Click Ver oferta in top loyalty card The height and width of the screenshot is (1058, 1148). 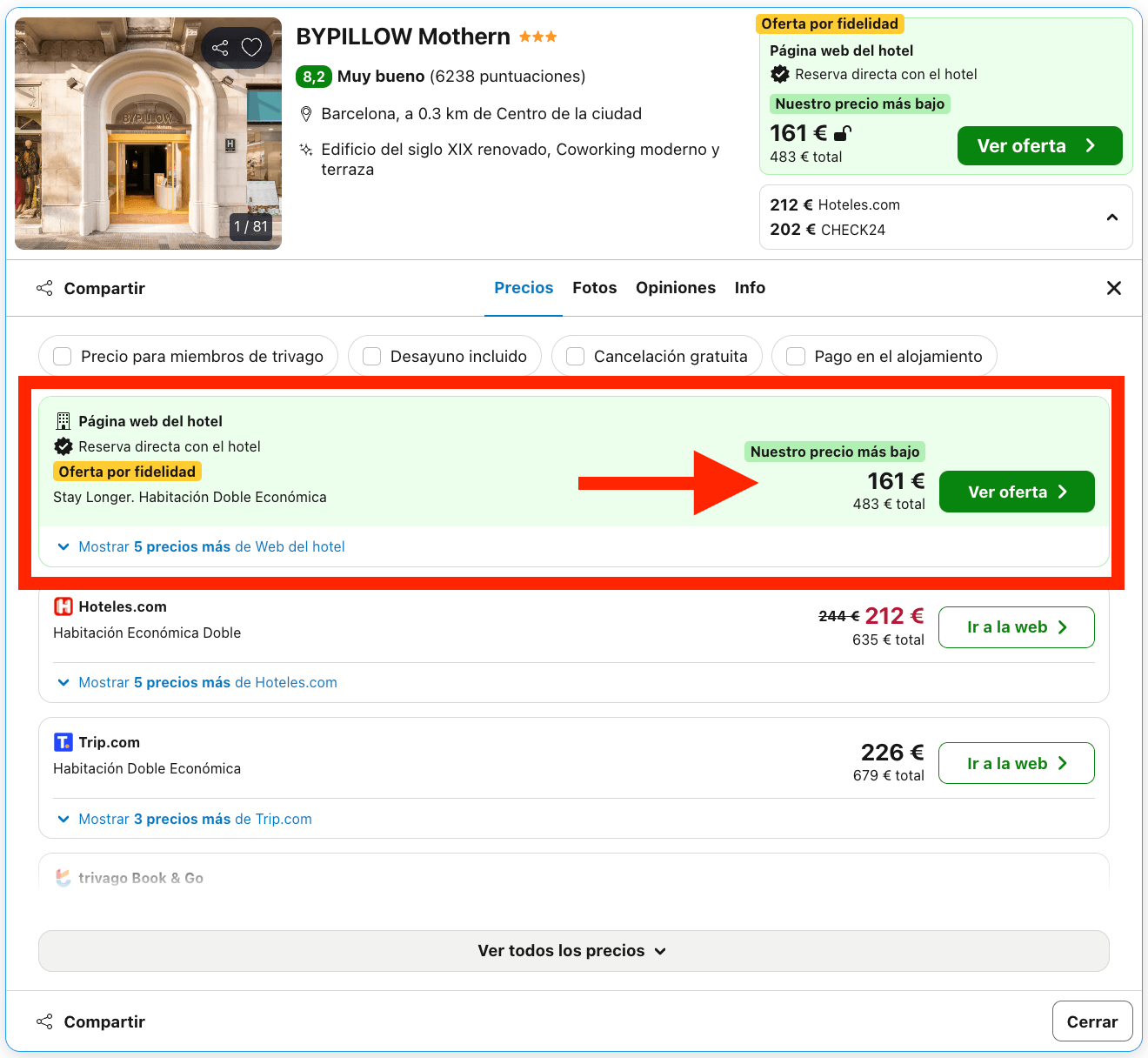pos(1039,146)
